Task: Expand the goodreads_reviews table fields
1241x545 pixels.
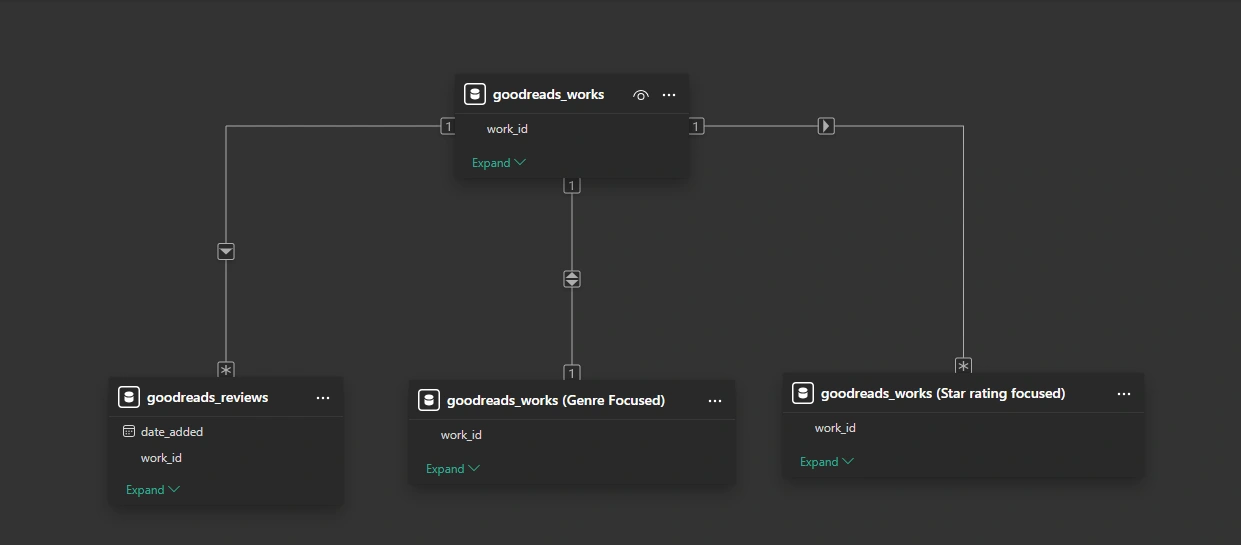Action: 153,490
